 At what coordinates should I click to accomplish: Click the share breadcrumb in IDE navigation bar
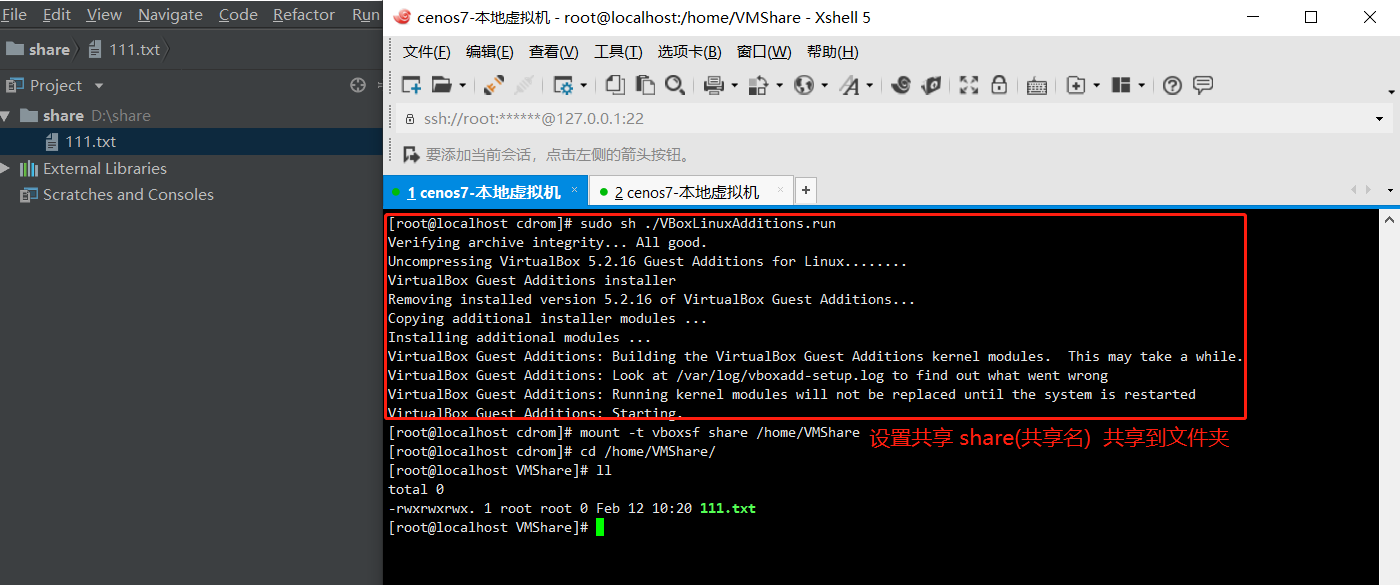pyautogui.click(x=38, y=49)
